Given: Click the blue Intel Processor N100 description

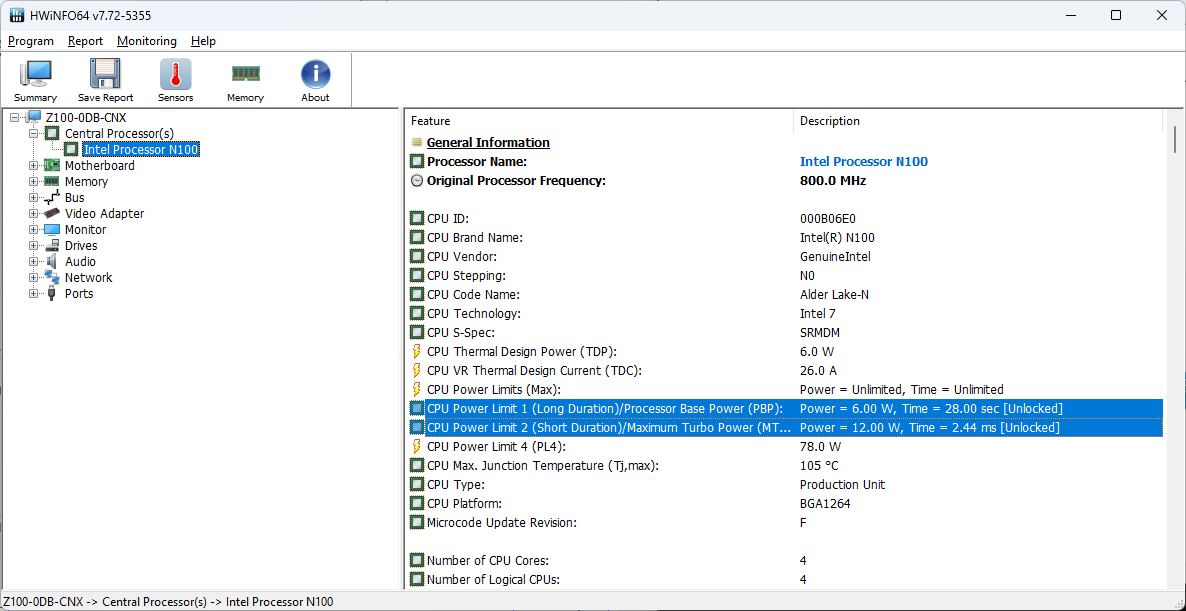Looking at the screenshot, I should point(864,161).
